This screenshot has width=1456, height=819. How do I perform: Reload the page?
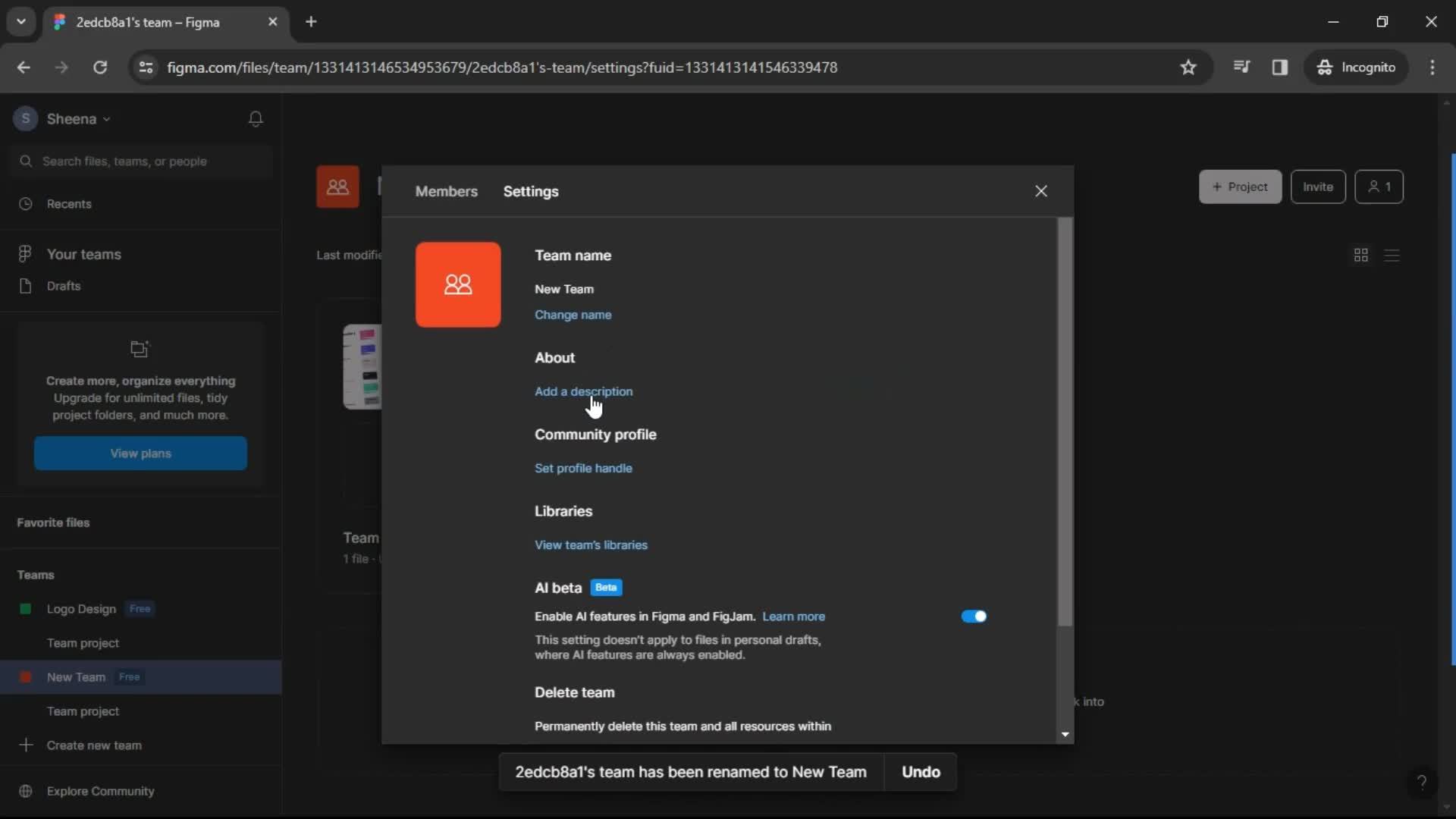click(x=99, y=67)
